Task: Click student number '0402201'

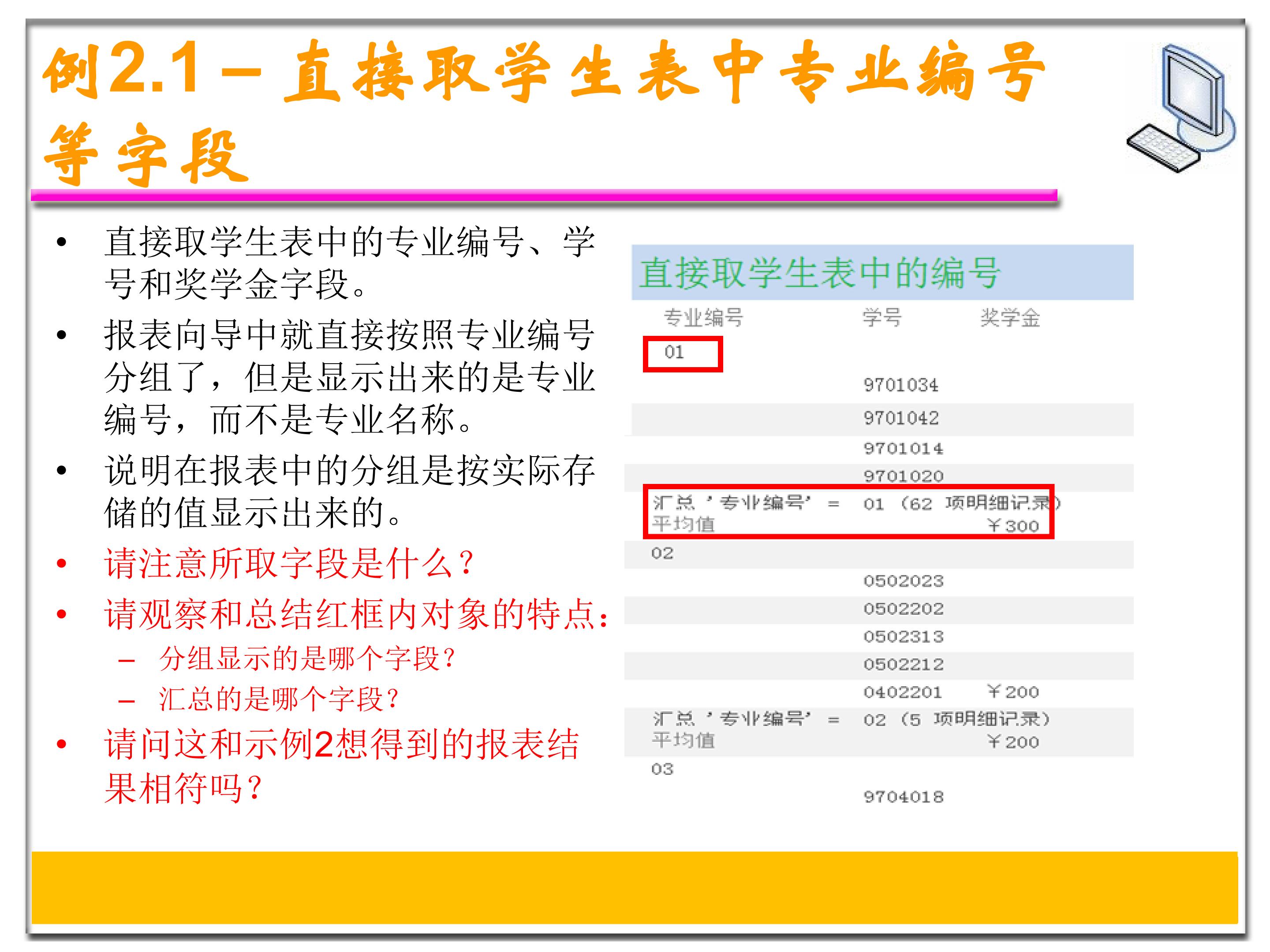Action: pyautogui.click(x=903, y=692)
